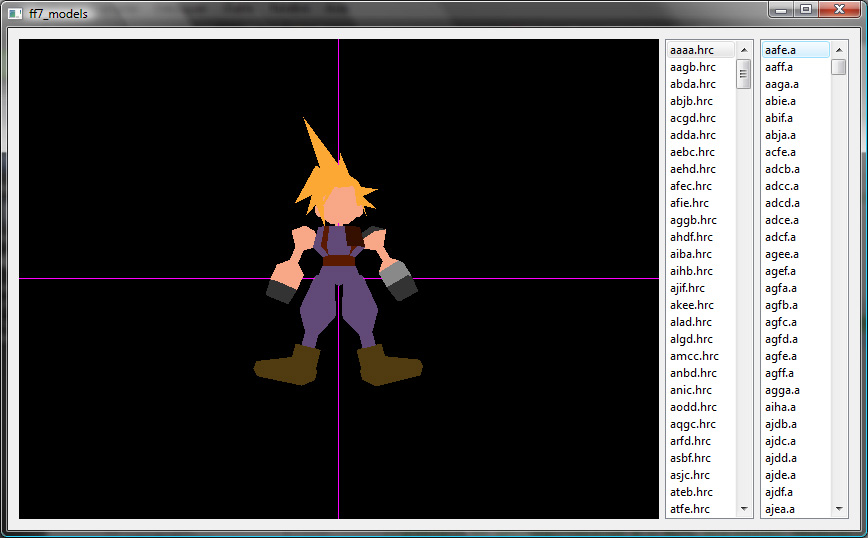Select aaga.a in the animation list
This screenshot has height=538, width=868.
click(x=796, y=84)
